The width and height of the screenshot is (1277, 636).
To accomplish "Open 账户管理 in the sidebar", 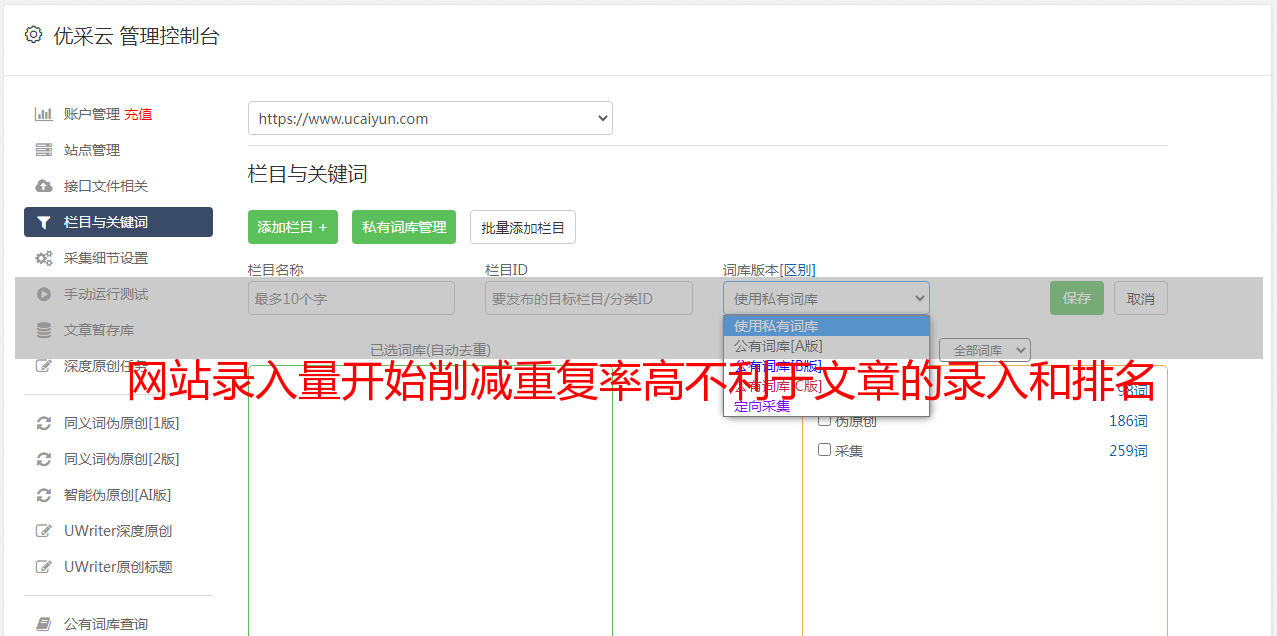I will tap(92, 114).
